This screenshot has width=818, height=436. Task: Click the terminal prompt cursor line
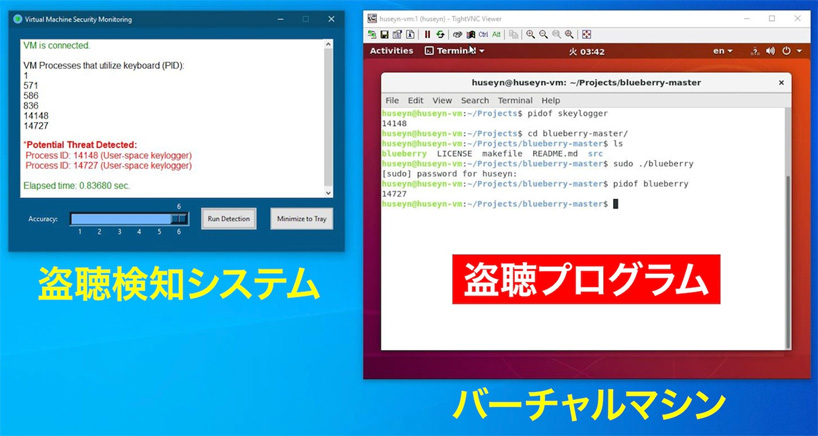[500, 204]
